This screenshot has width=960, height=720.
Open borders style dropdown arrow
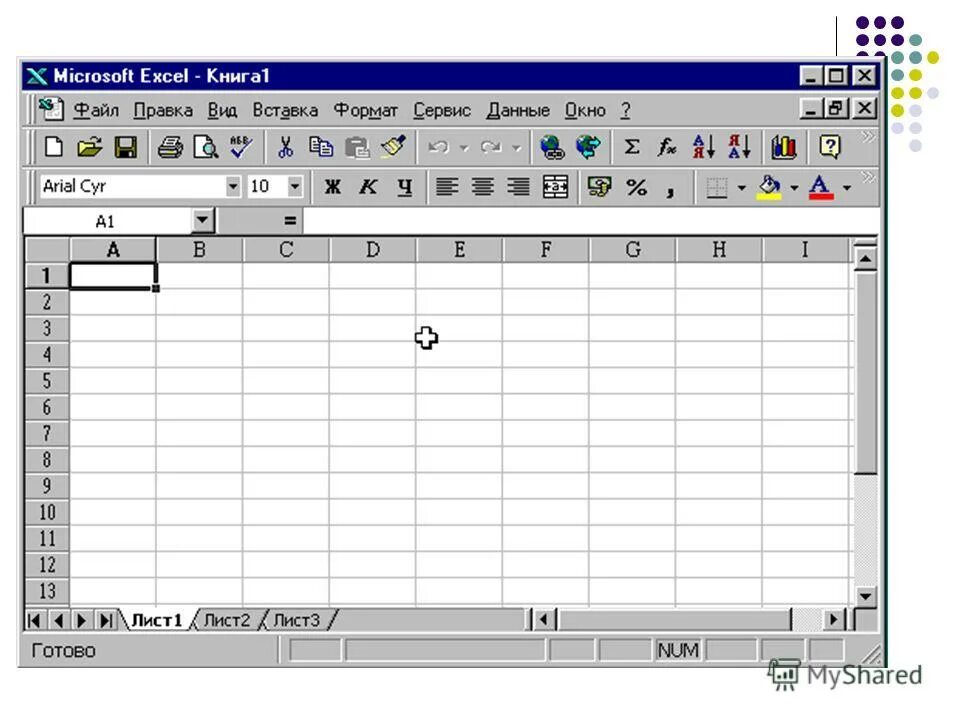(741, 187)
